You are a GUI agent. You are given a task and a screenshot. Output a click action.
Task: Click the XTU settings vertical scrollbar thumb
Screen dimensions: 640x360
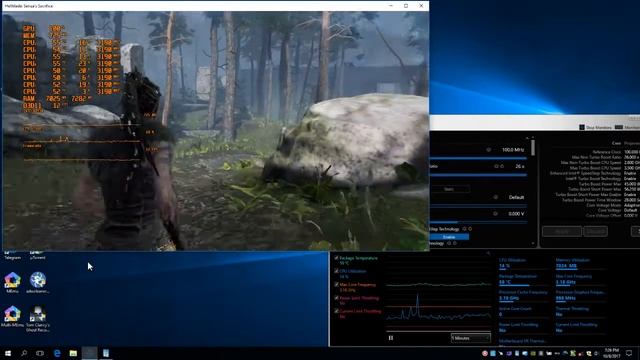click(x=533, y=148)
